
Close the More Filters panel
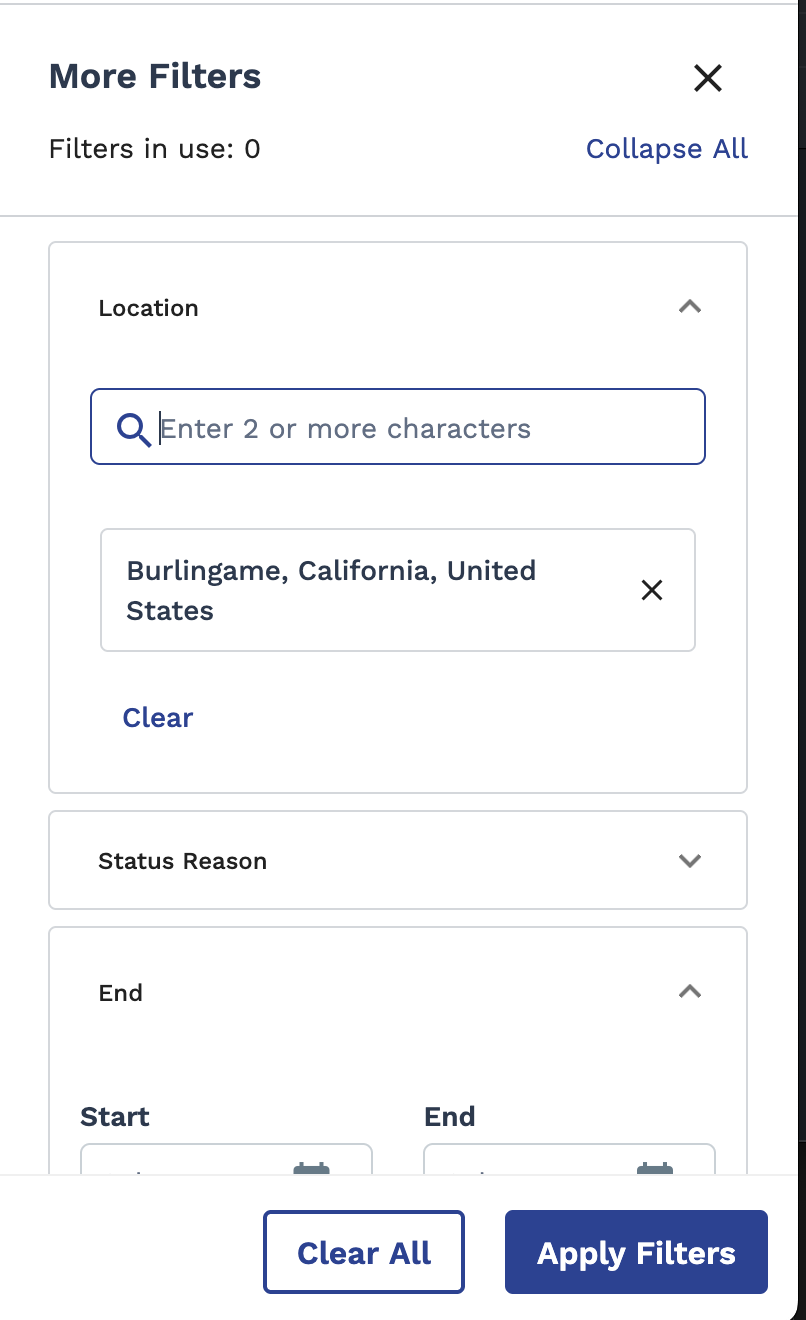[707, 78]
